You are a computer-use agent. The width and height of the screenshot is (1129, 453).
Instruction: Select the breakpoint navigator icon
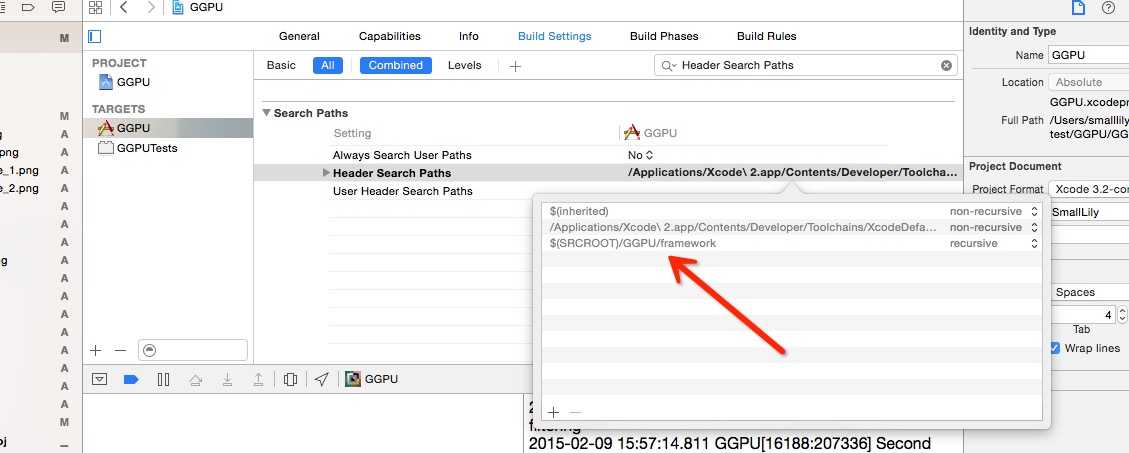pos(27,7)
